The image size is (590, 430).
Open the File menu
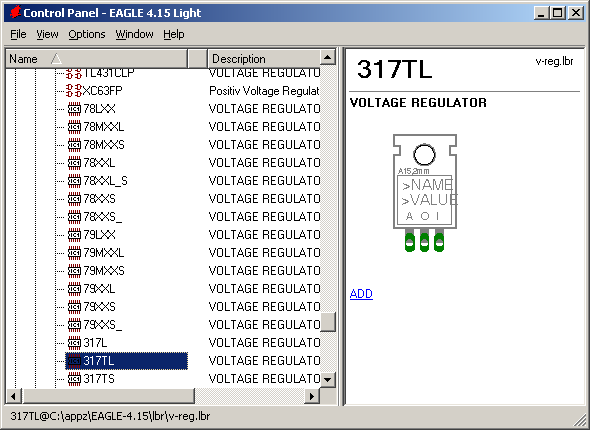pos(18,34)
